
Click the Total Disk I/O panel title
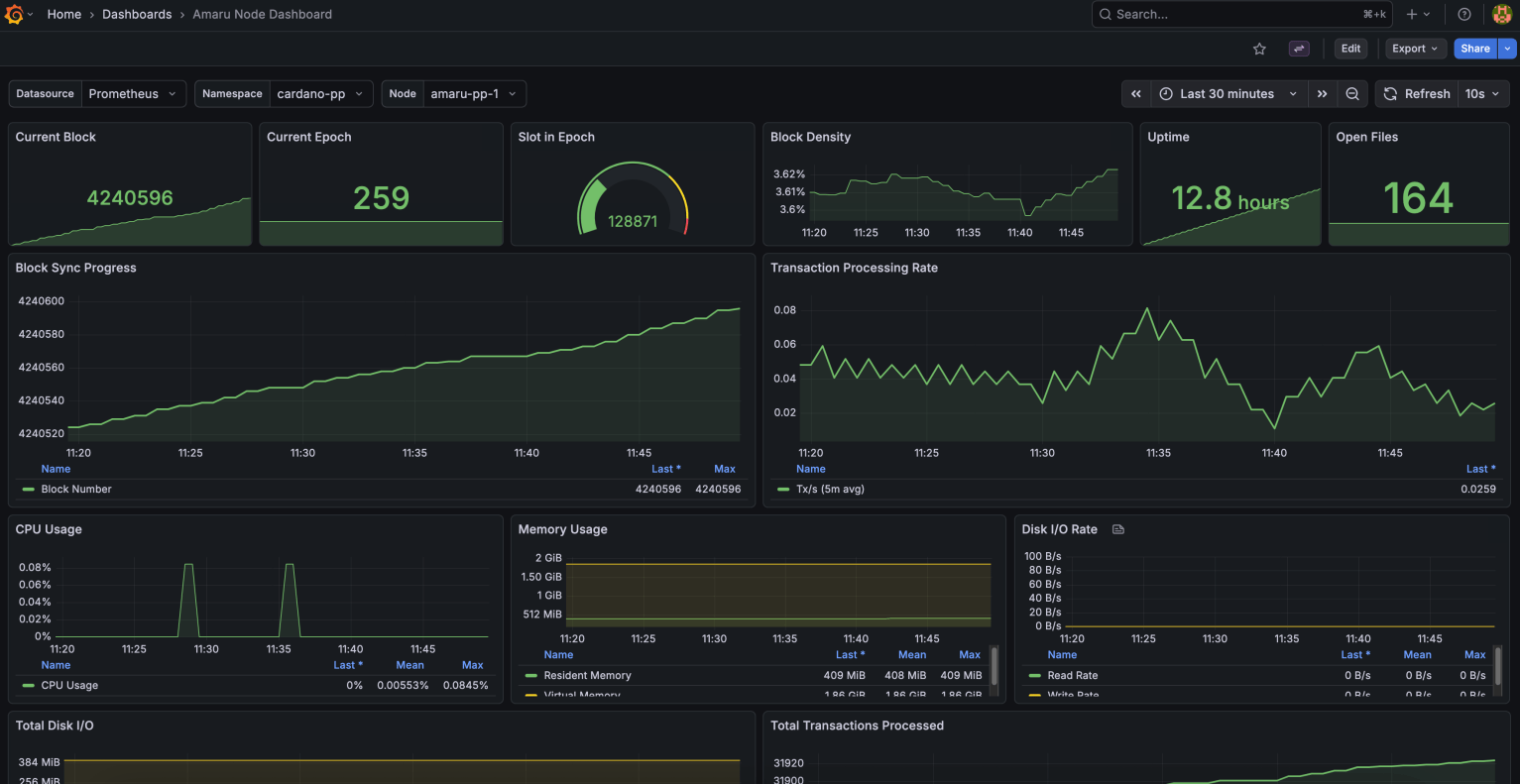[55, 726]
